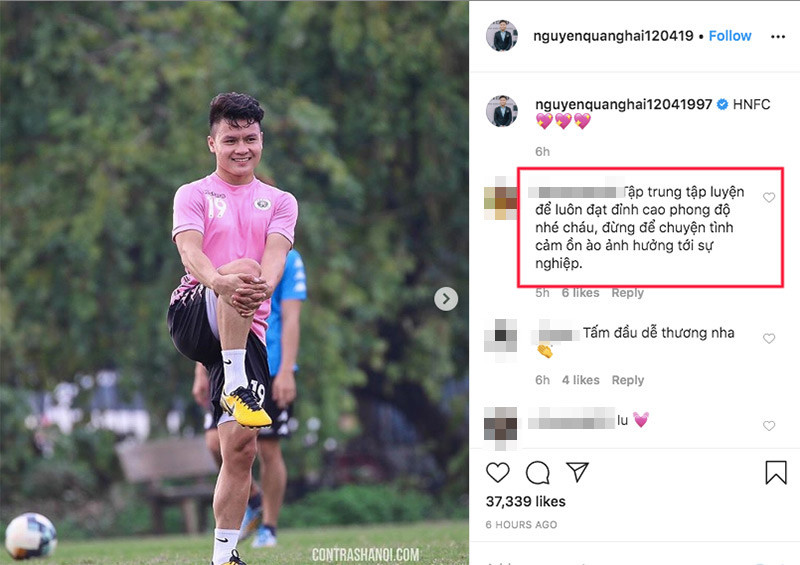
Task: Open avatar of the second commenter
Action: click(502, 337)
